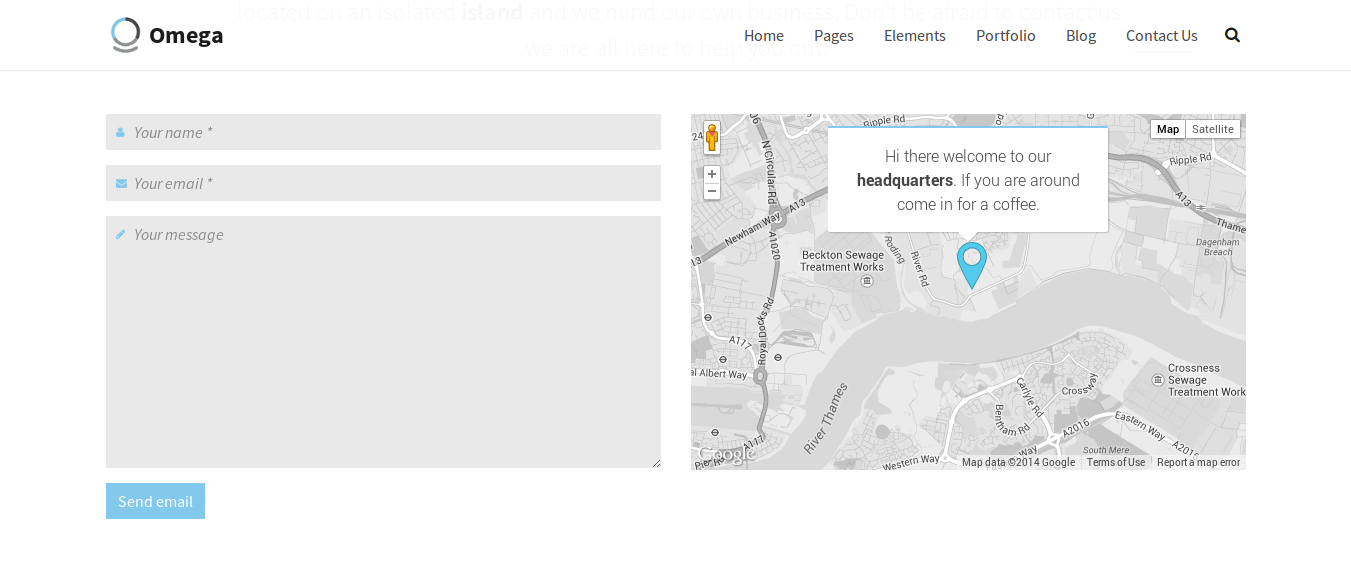
Task: Zoom out the map with minus button
Action: tap(712, 191)
